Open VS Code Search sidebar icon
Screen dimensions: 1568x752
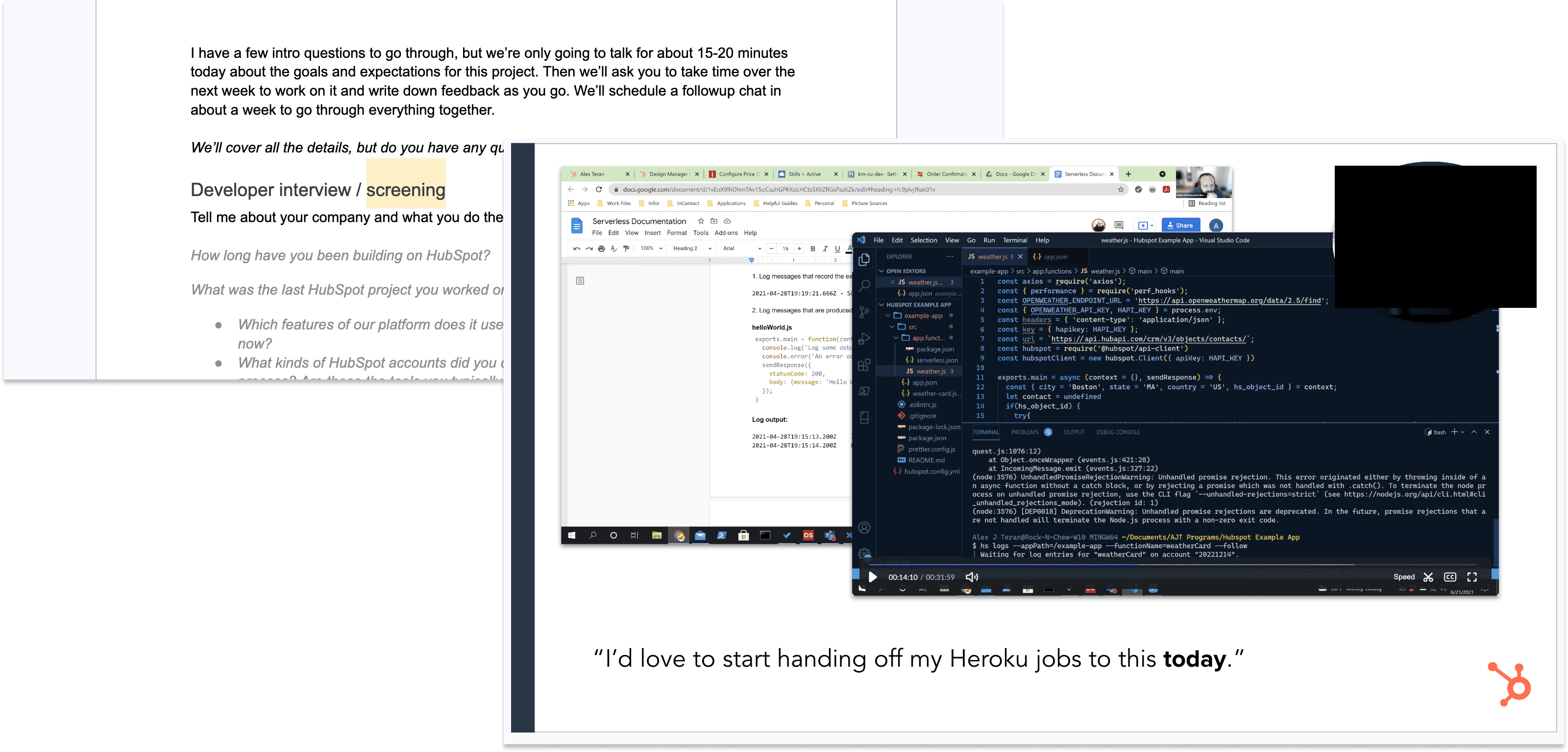pos(864,286)
